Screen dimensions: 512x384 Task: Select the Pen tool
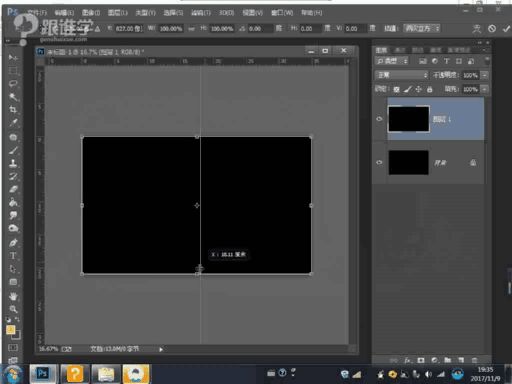[x=13, y=243]
